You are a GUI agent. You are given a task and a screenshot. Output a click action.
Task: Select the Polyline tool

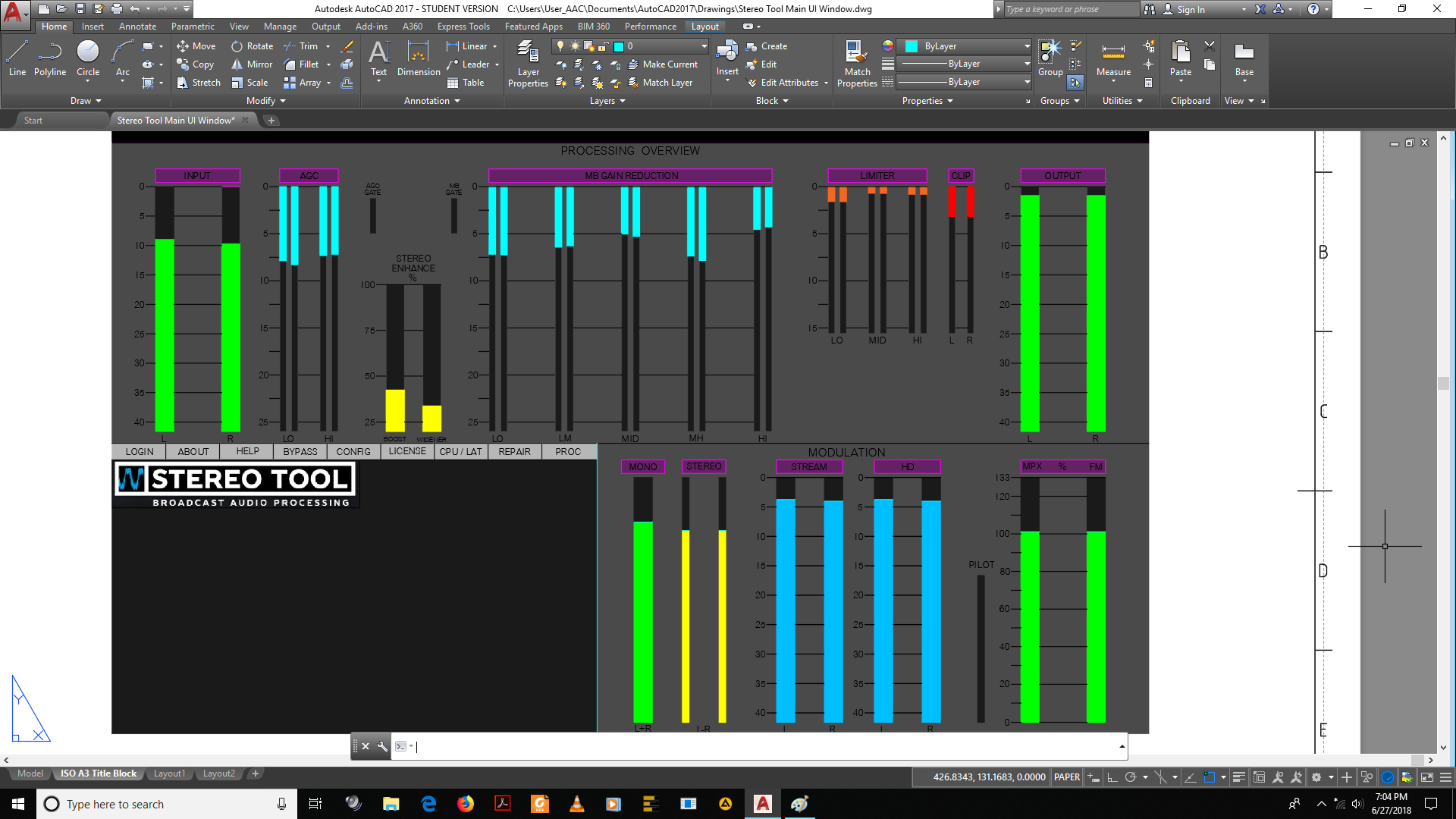pyautogui.click(x=50, y=59)
